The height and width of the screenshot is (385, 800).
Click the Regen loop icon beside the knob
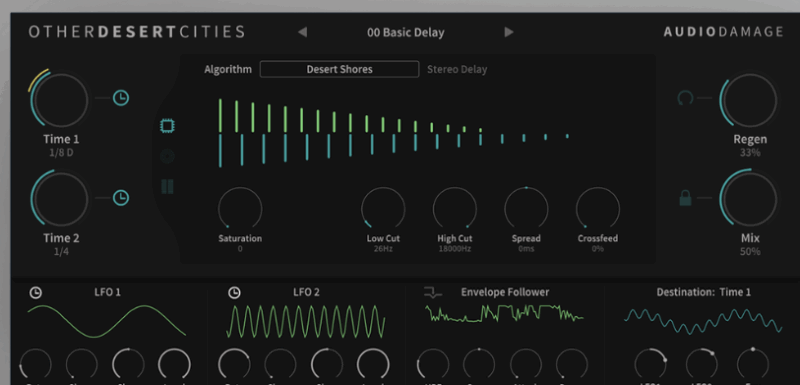coord(685,98)
